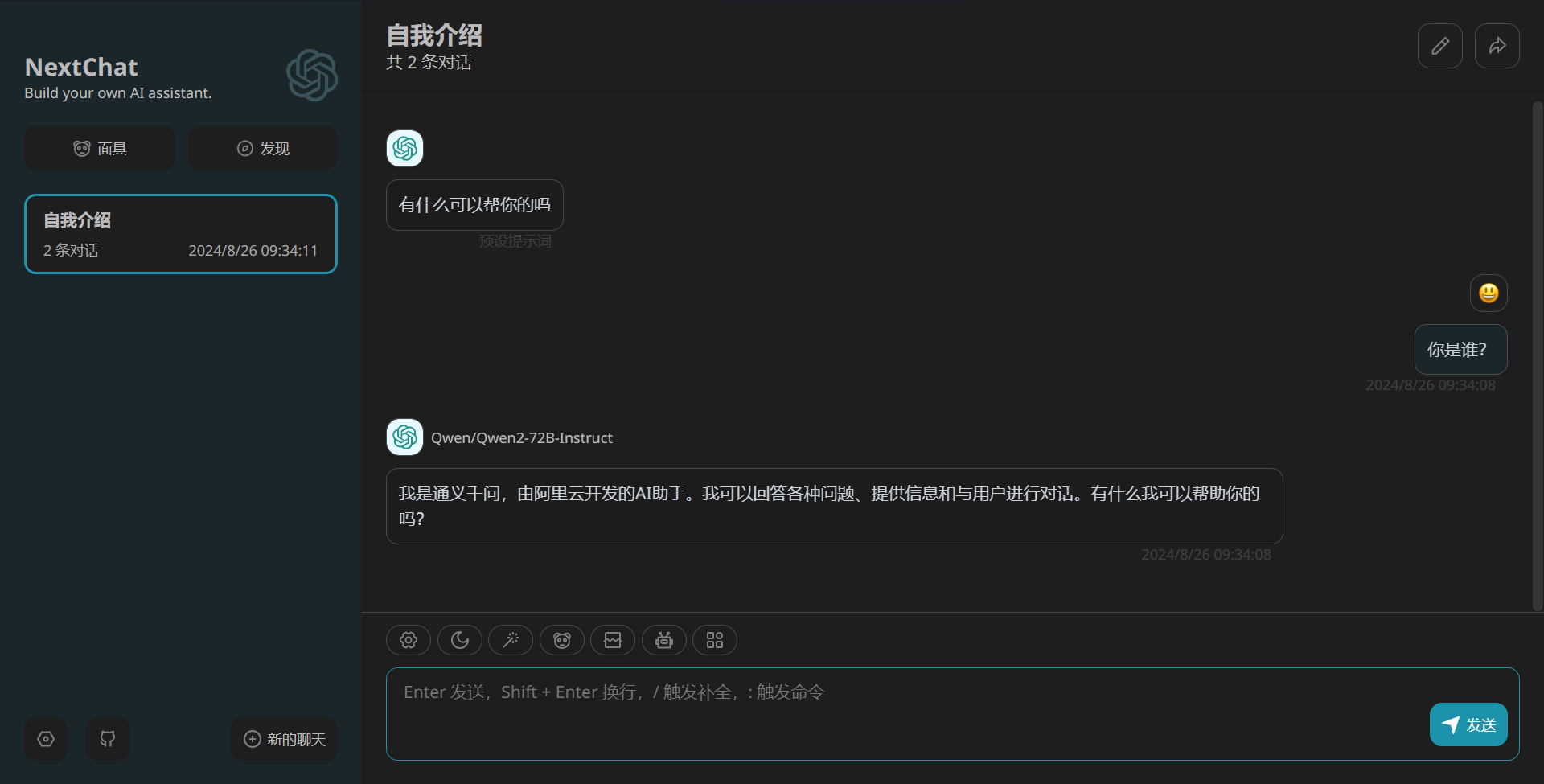
Task: Open masks panda icon in chat toolbar
Action: click(x=562, y=640)
